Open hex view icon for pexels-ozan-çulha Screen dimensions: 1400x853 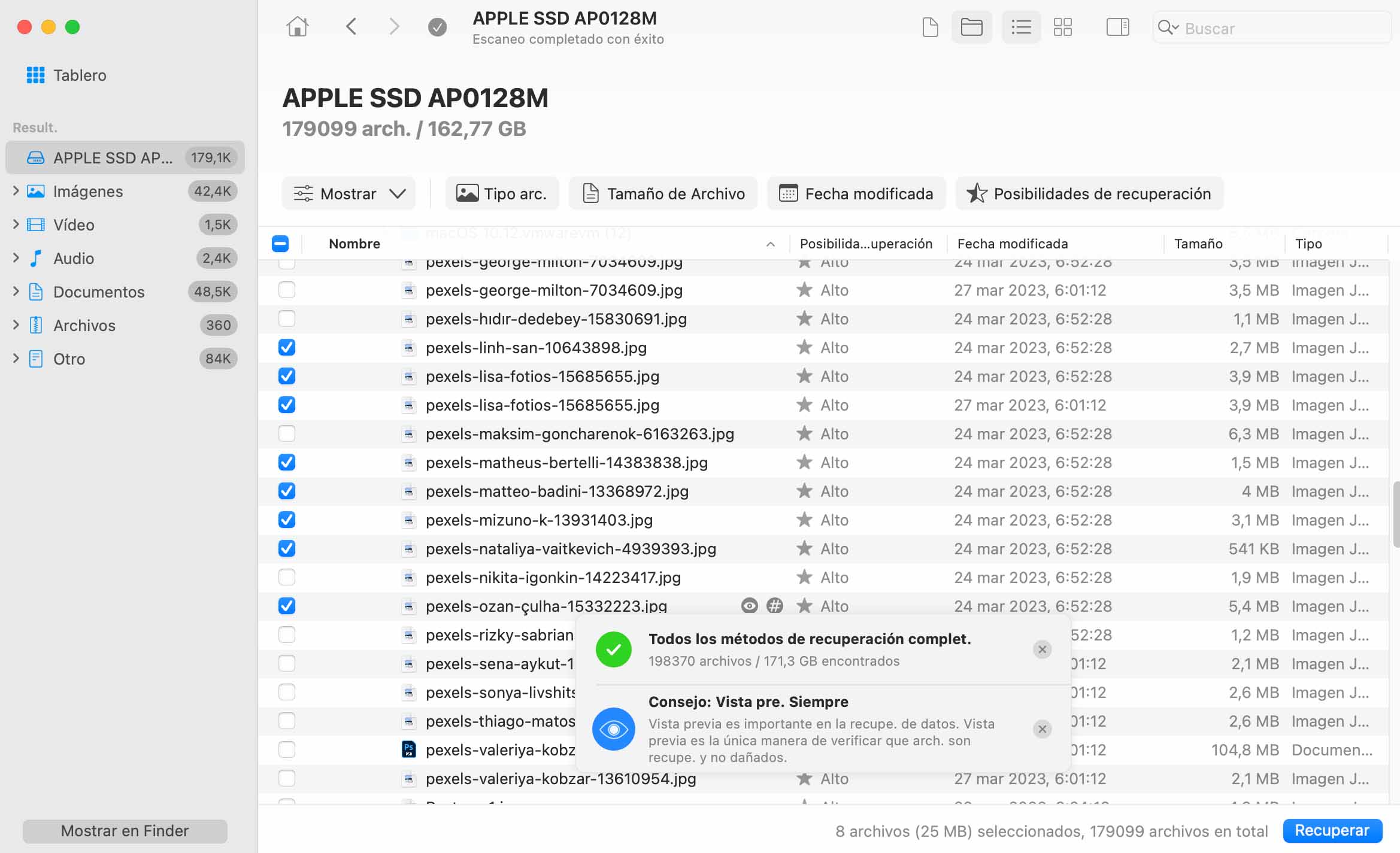click(x=775, y=606)
